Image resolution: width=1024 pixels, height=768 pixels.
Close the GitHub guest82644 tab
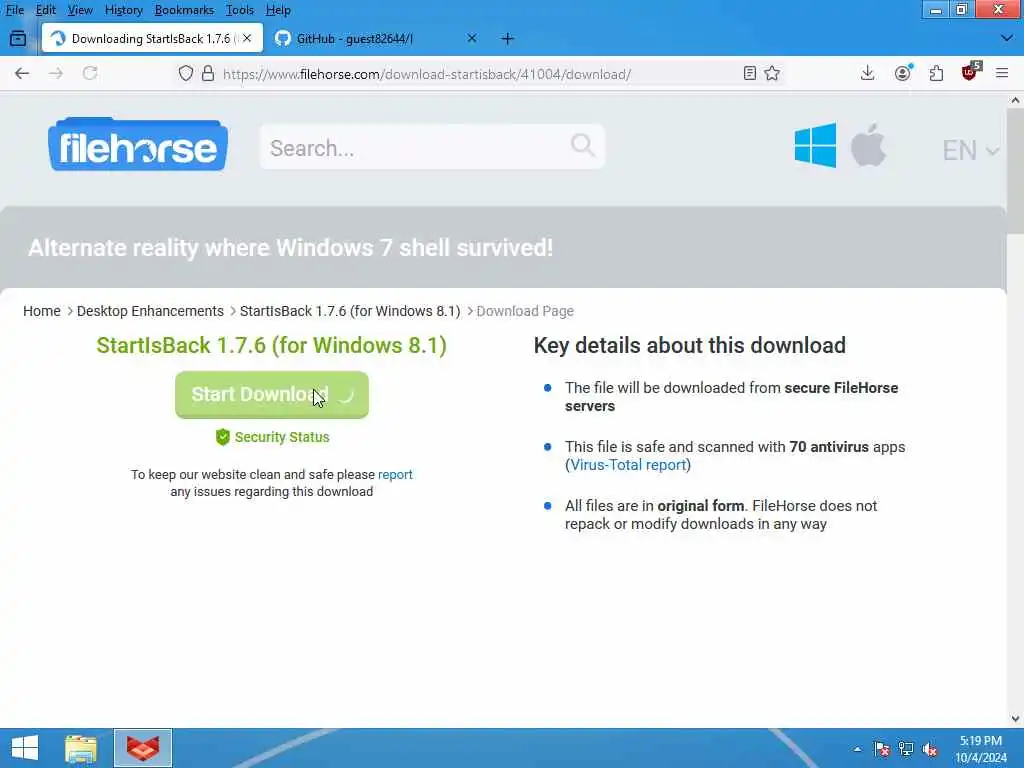pyautogui.click(x=472, y=39)
